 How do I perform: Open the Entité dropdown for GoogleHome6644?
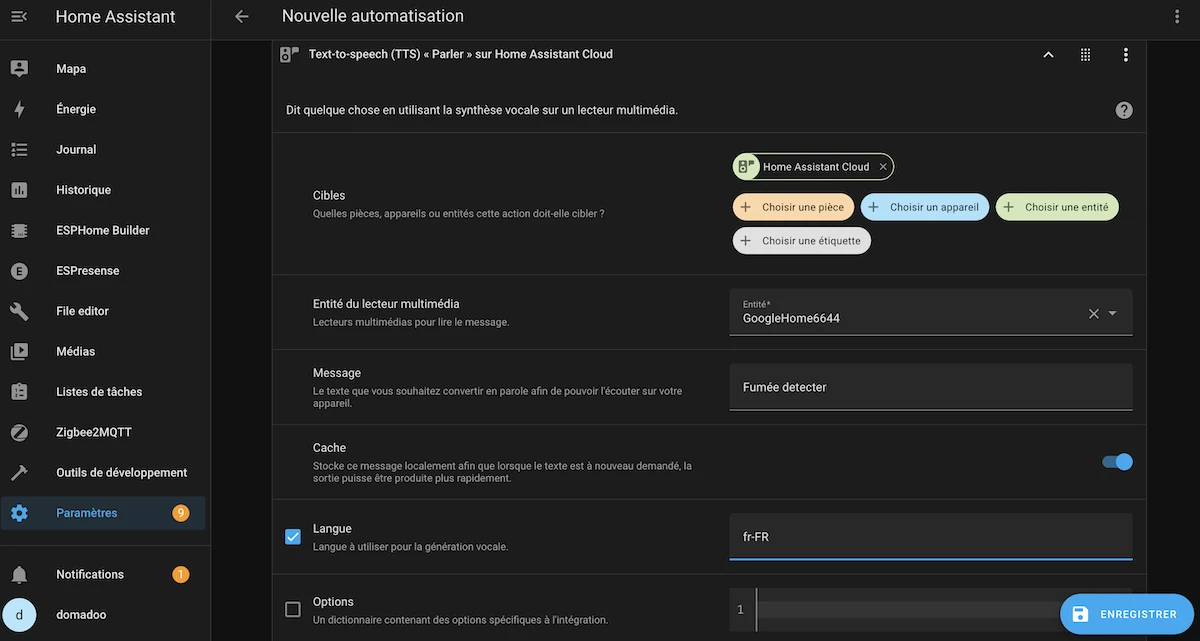point(1113,312)
